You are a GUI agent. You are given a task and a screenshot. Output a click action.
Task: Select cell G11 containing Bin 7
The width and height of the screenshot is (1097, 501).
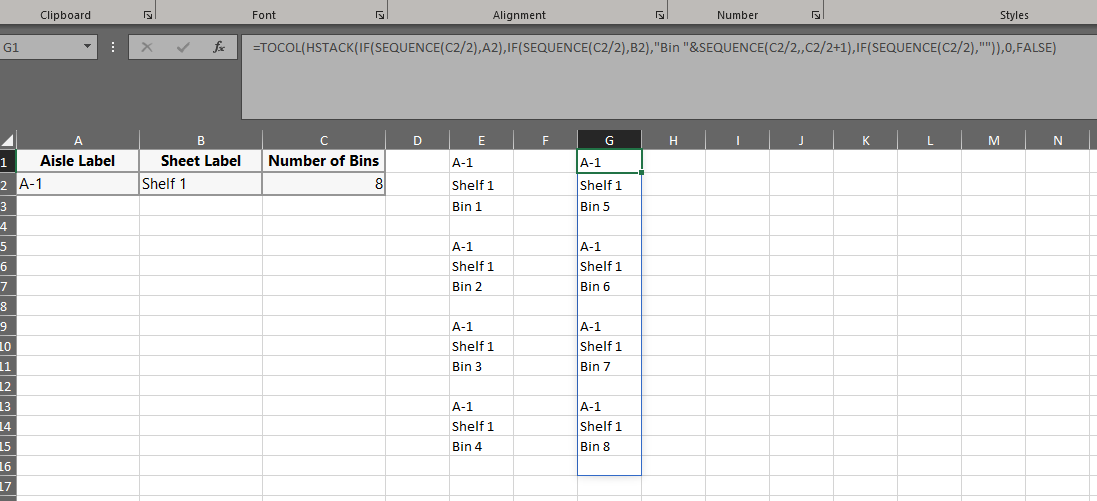pyautogui.click(x=609, y=366)
